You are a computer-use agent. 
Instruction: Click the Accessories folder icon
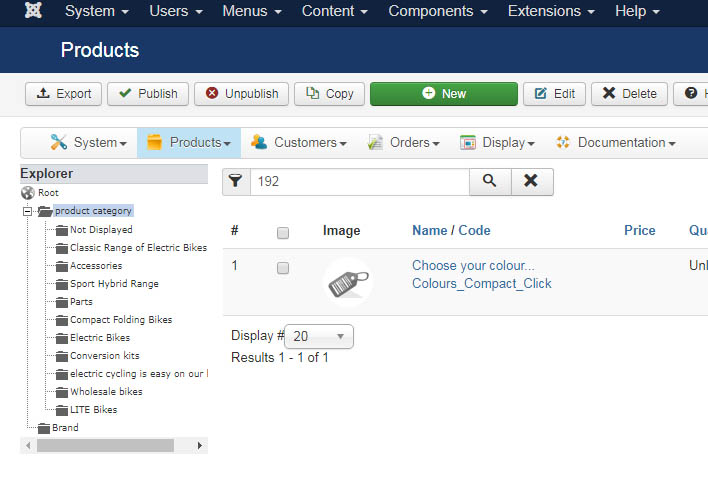click(x=62, y=266)
